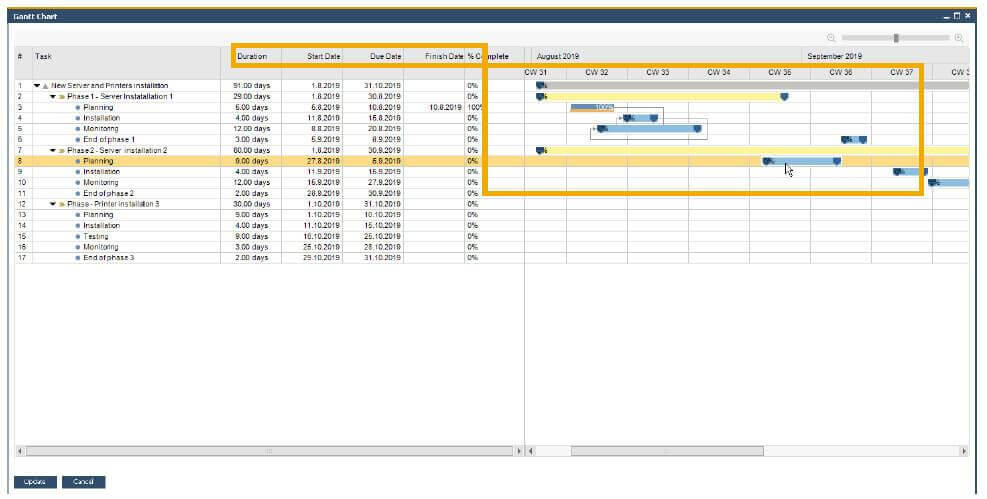Viewport: 987px width, 499px height.
Task: Click the chart pane horizontal scrollbar thumb
Action: click(667, 451)
